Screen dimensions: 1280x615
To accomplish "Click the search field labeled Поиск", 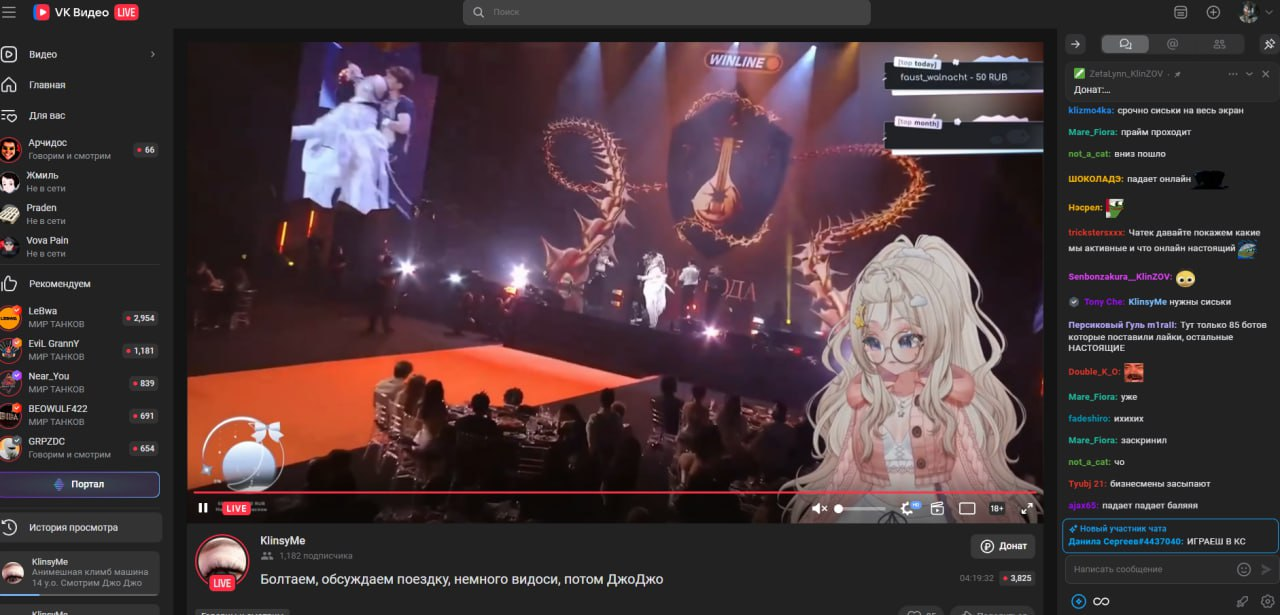I will point(666,12).
